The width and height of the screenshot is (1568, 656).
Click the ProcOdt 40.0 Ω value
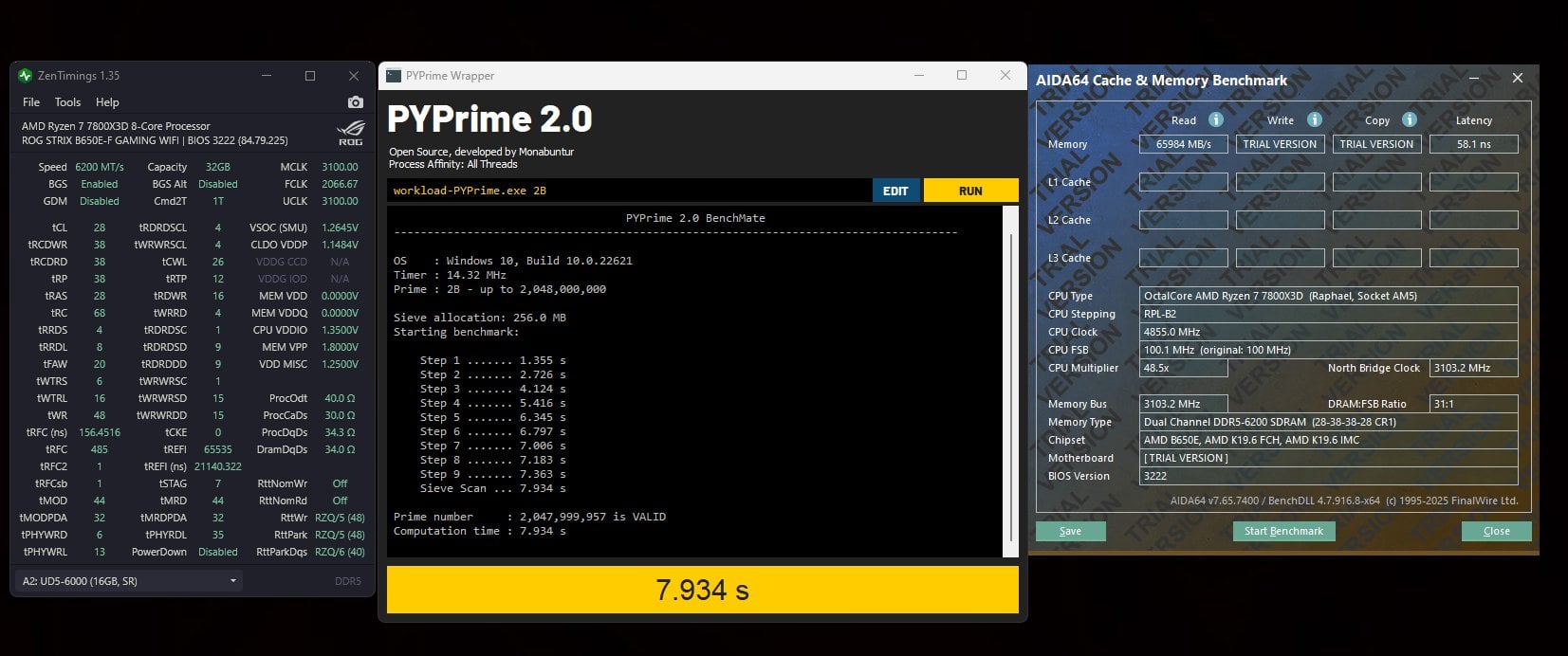coord(340,398)
